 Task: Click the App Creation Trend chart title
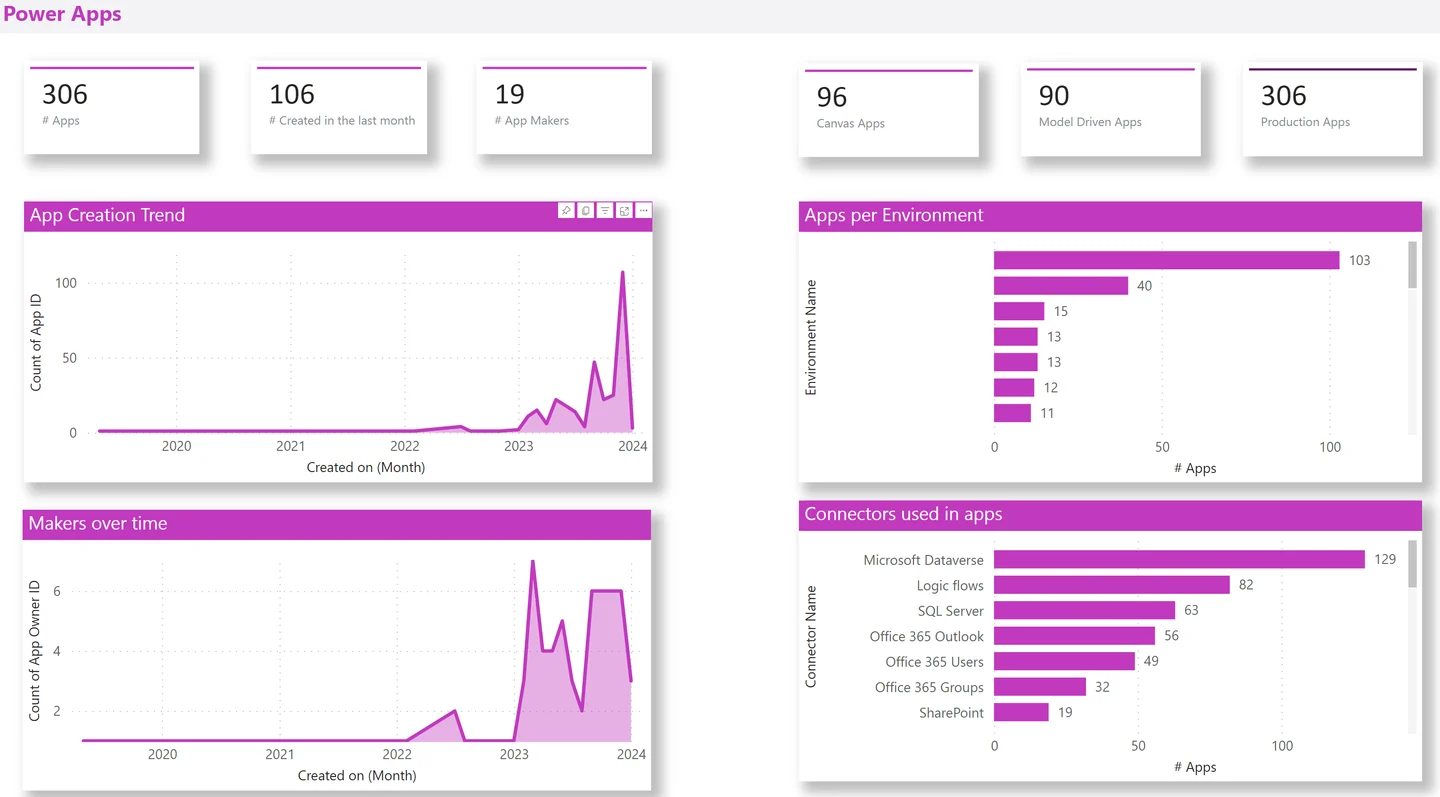point(107,215)
